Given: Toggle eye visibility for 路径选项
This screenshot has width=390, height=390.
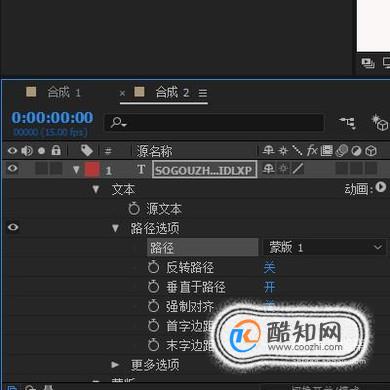Looking at the screenshot, I should [13, 227].
